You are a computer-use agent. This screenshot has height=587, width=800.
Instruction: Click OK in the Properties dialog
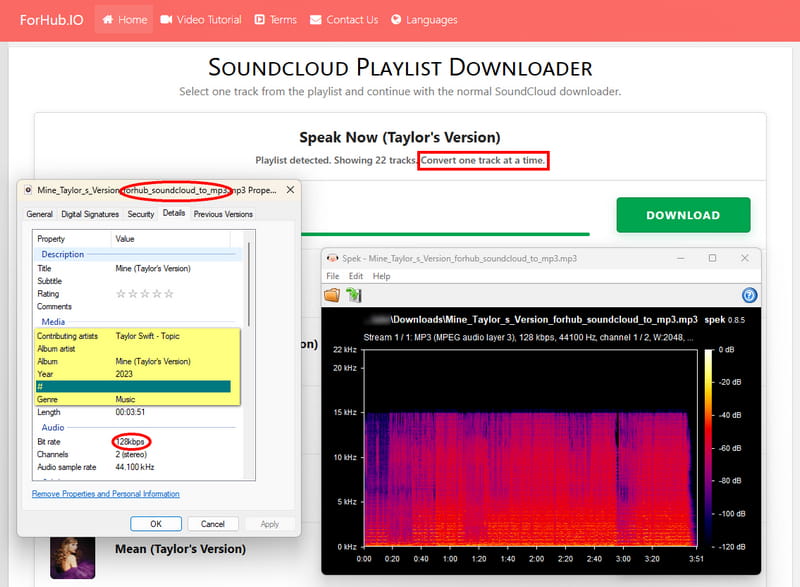(156, 524)
